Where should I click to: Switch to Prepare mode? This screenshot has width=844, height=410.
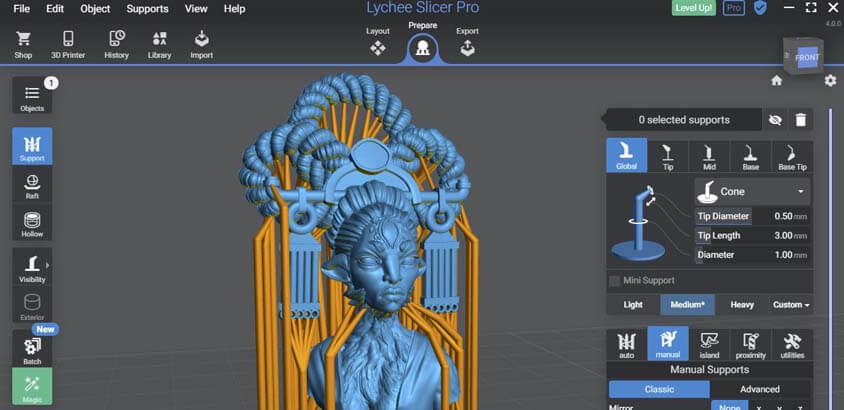[x=423, y=42]
